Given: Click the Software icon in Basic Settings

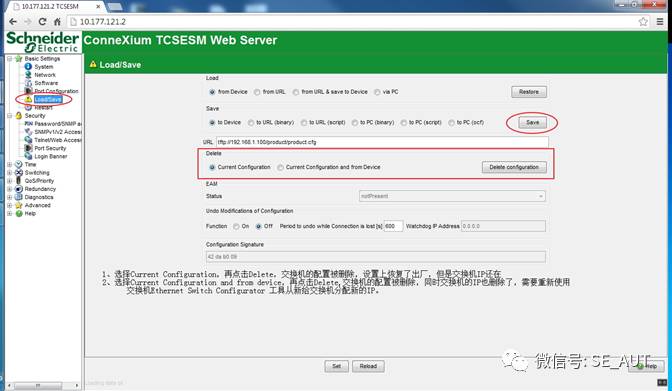Looking at the screenshot, I should click(x=28, y=83).
